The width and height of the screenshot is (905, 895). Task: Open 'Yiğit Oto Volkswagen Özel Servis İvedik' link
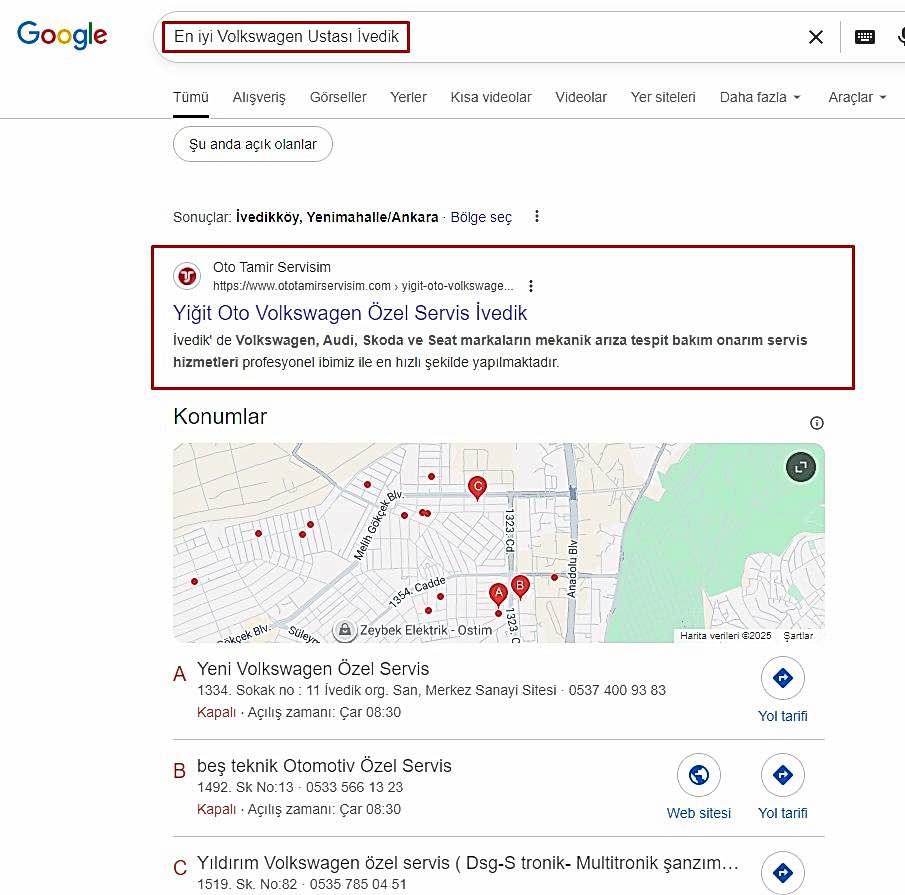pos(350,313)
